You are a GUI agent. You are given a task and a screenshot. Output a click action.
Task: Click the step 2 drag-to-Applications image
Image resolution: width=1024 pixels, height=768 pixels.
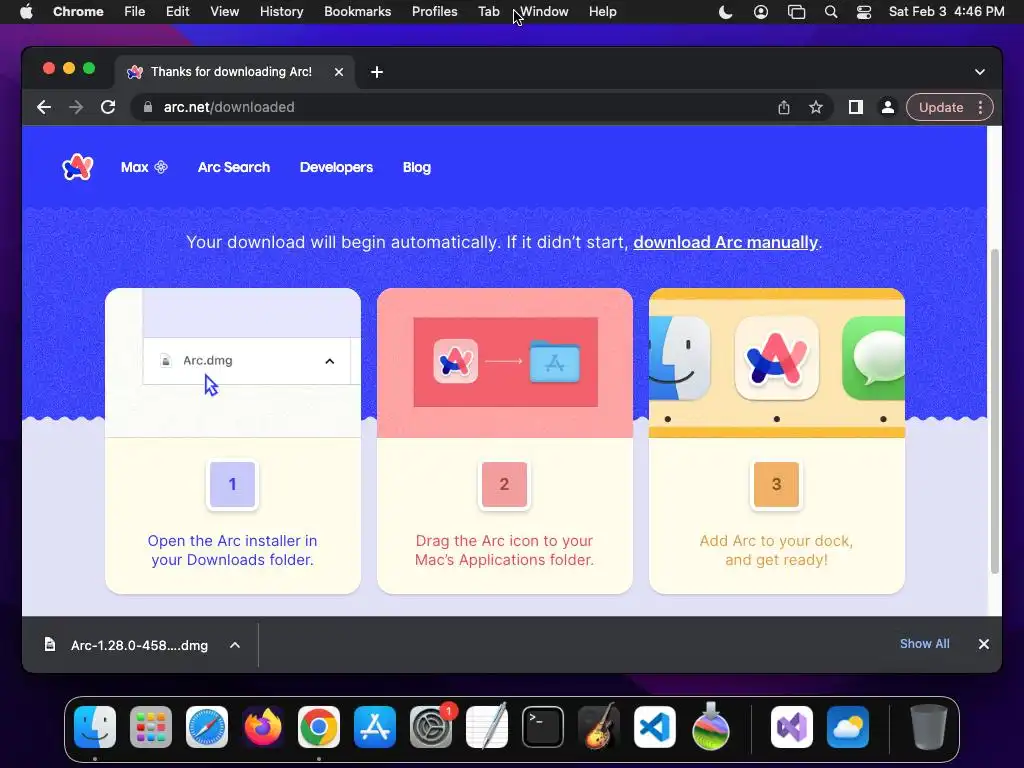505,362
